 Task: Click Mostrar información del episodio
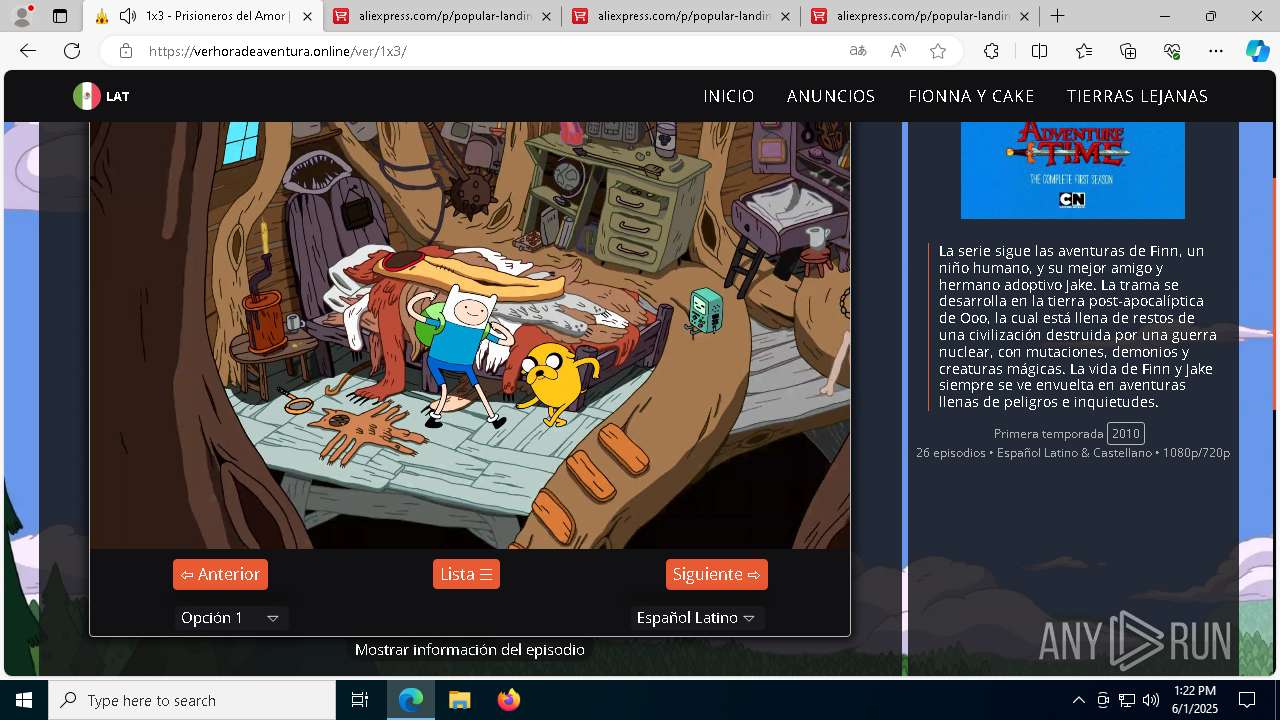point(470,650)
